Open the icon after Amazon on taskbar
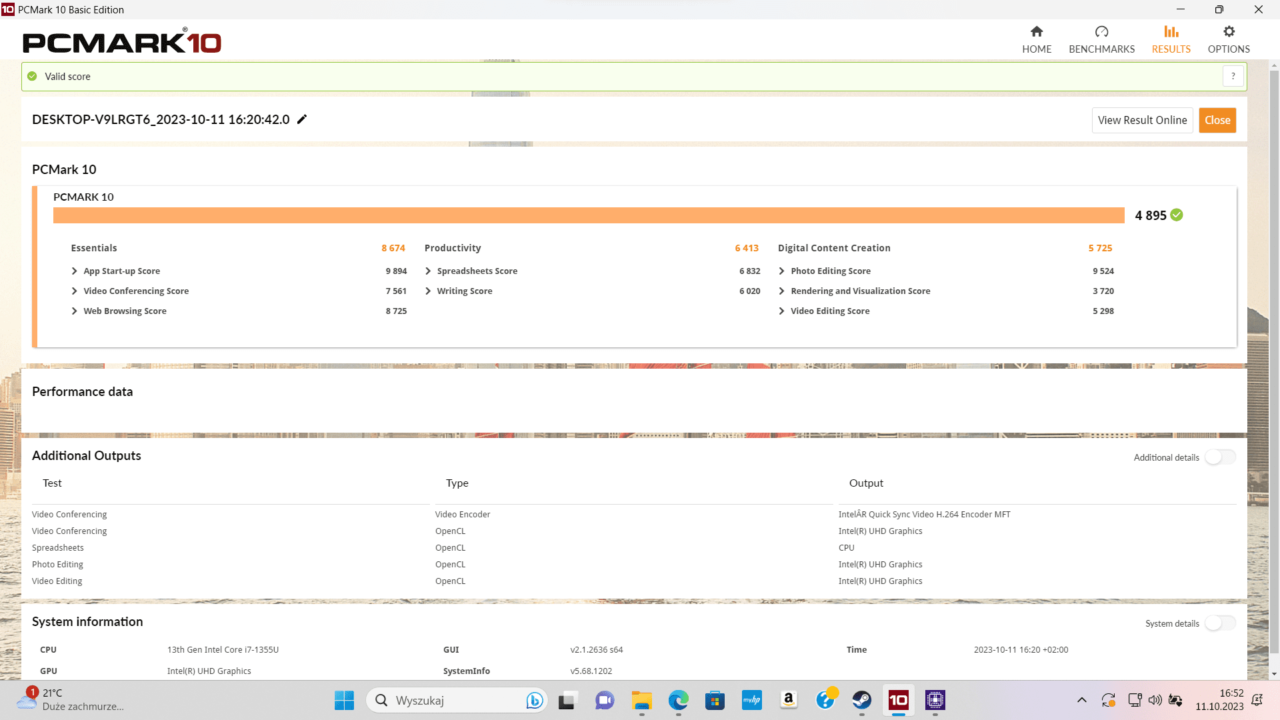Image resolution: width=1280 pixels, height=720 pixels. (x=826, y=700)
